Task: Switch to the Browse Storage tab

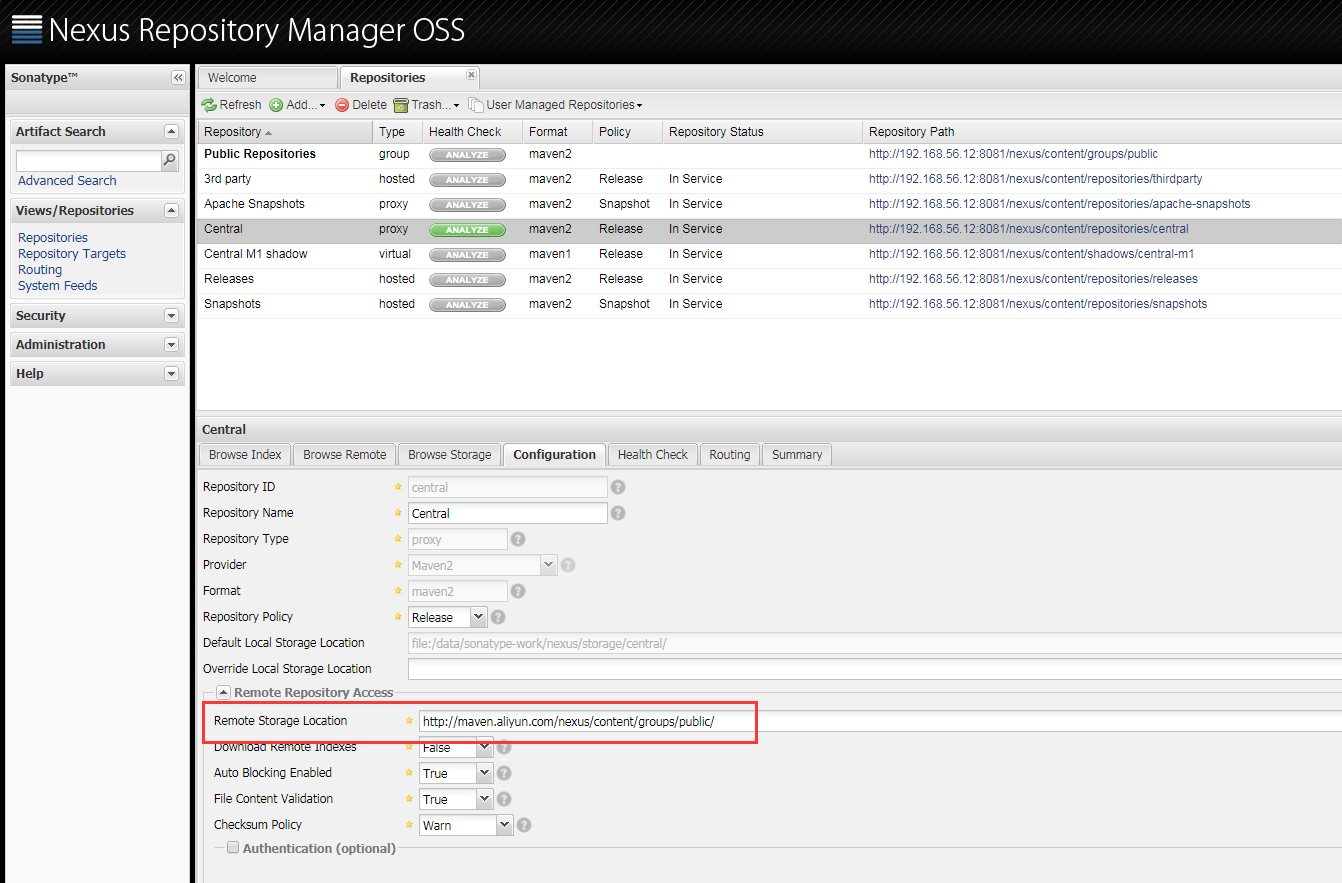Action: 450,455
